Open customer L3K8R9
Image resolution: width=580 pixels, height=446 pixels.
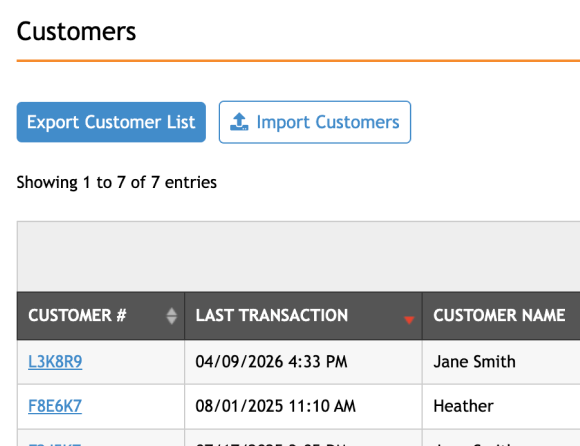(x=55, y=362)
